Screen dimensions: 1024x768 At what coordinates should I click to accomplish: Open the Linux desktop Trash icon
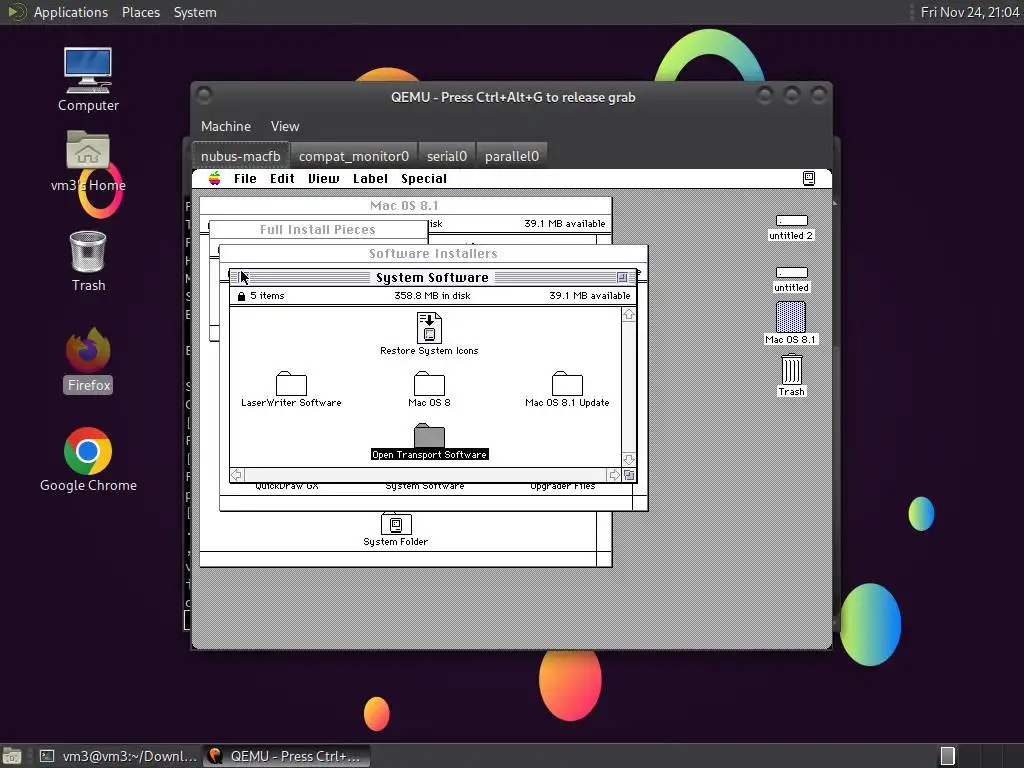tap(88, 261)
